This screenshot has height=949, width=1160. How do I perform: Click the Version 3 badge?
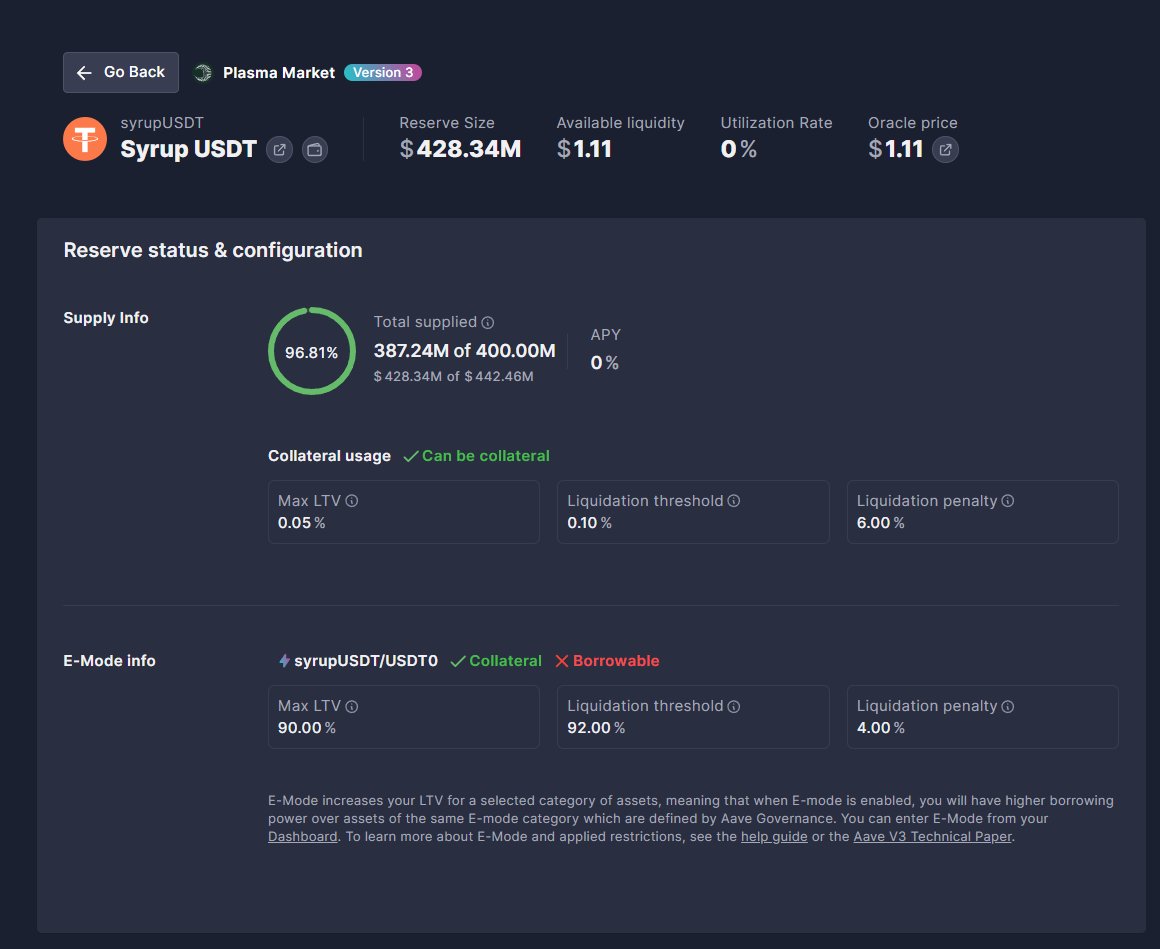click(x=383, y=72)
